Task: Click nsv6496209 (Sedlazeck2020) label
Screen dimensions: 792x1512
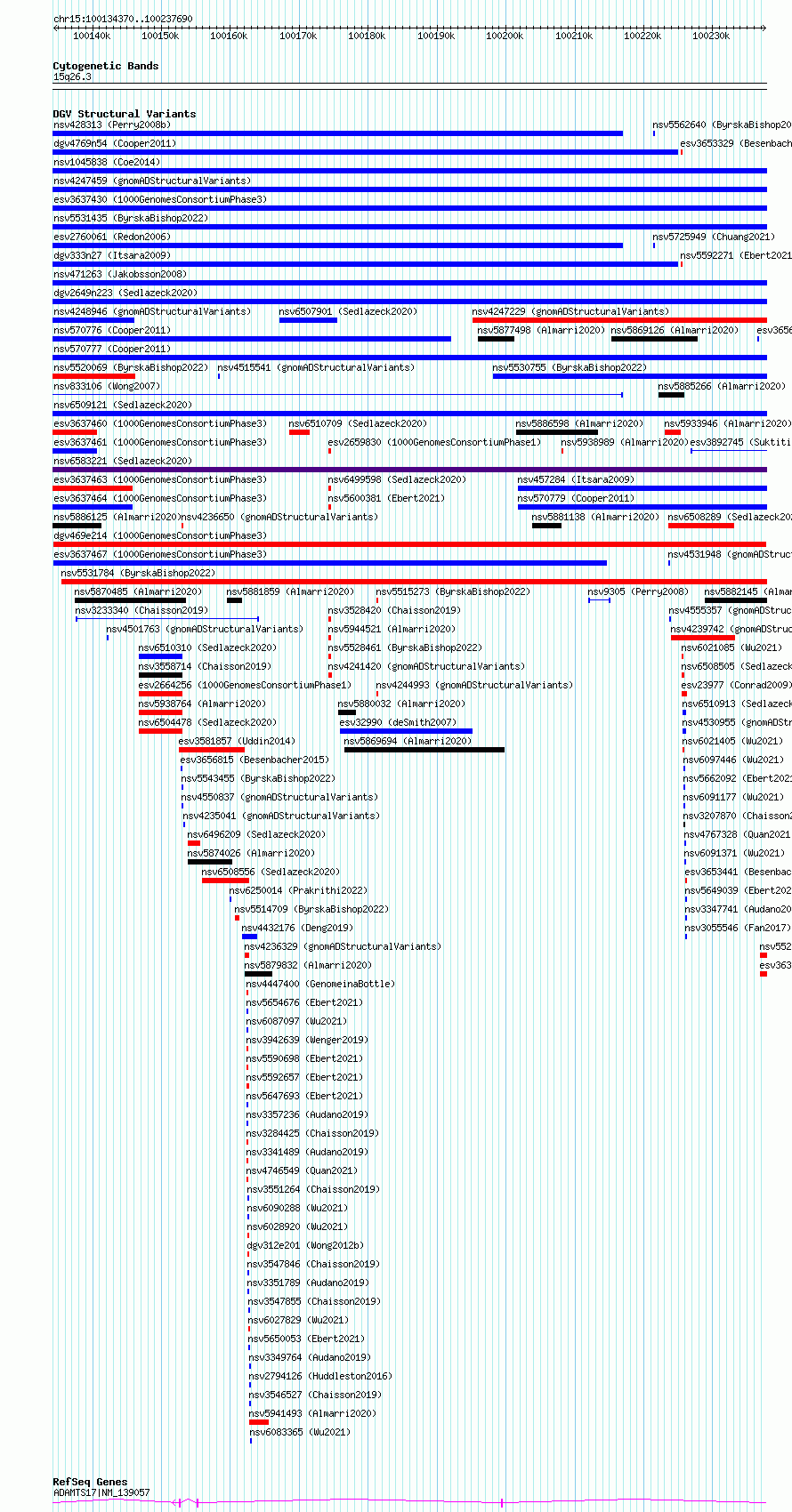Action: click(x=256, y=835)
